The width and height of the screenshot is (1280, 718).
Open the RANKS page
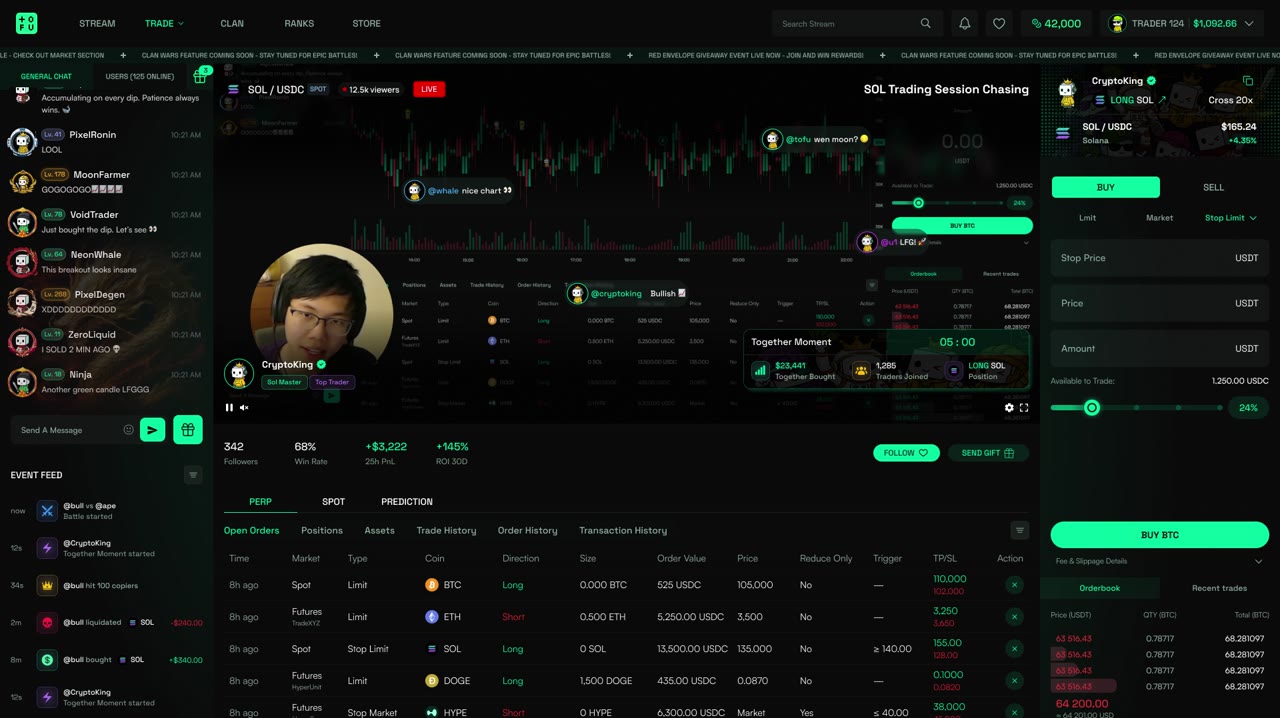click(x=299, y=23)
